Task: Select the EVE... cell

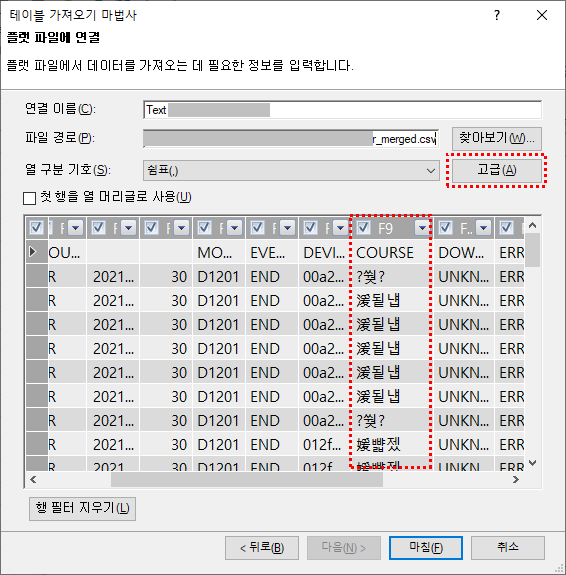Action: pos(272,252)
